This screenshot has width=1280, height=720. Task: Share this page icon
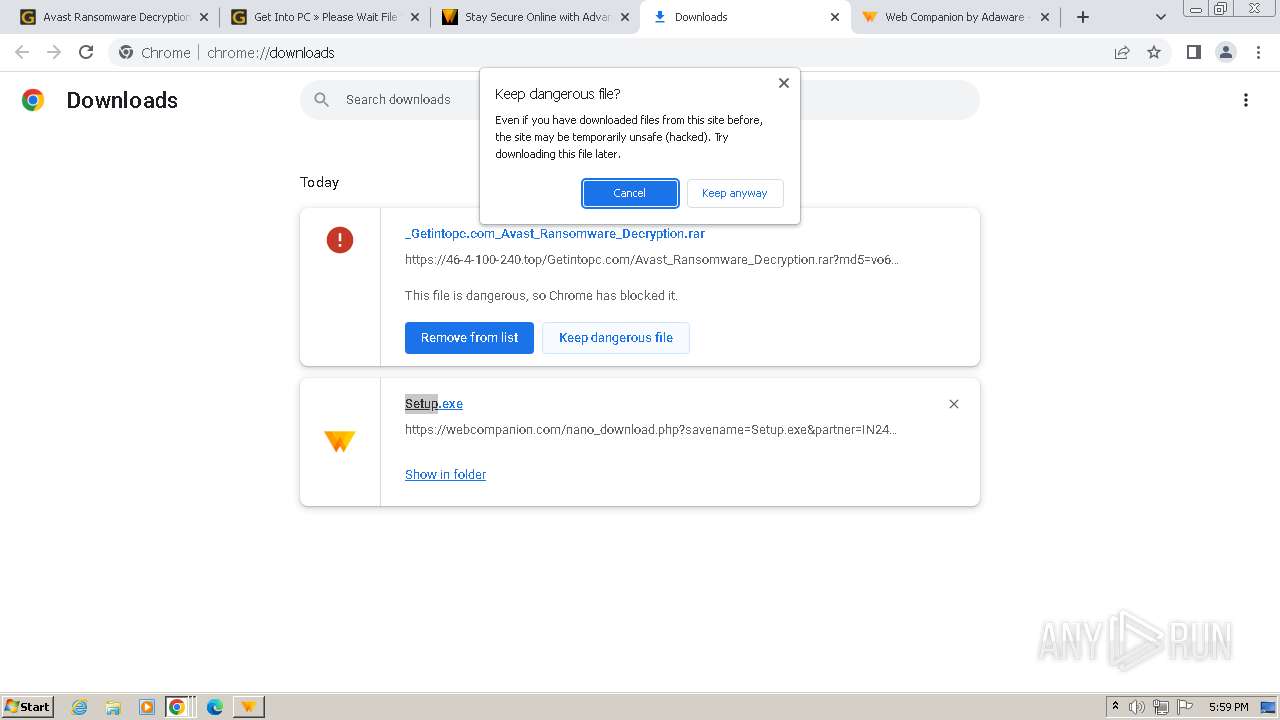pos(1122,52)
